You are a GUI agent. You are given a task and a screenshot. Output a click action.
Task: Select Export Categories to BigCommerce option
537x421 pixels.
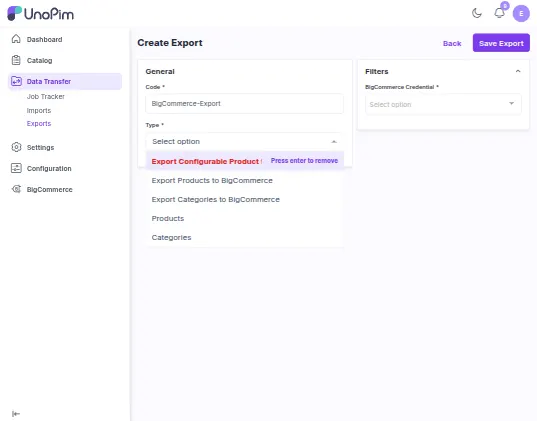tap(245, 200)
